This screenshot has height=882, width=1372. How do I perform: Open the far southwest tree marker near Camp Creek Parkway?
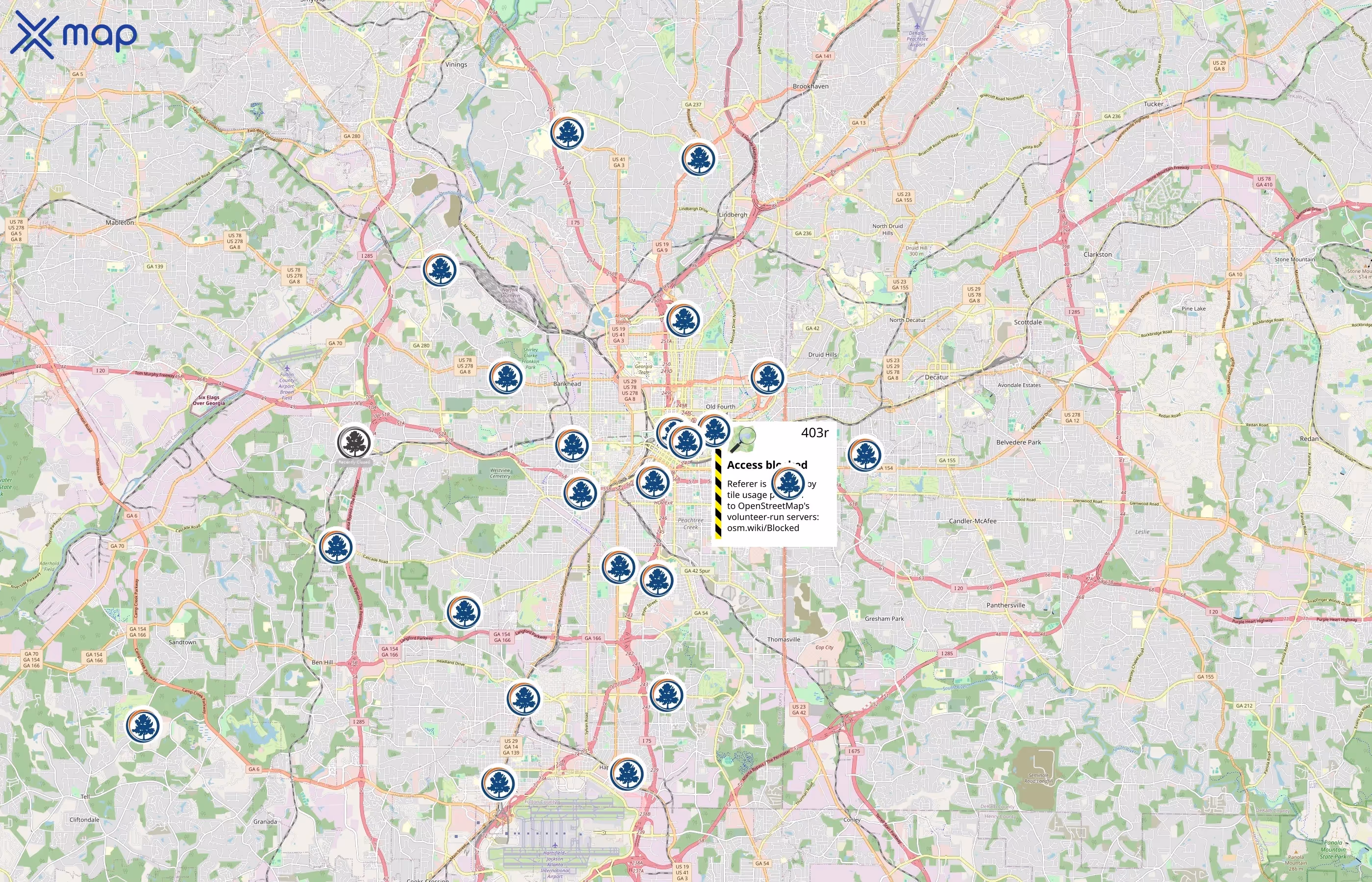143,726
